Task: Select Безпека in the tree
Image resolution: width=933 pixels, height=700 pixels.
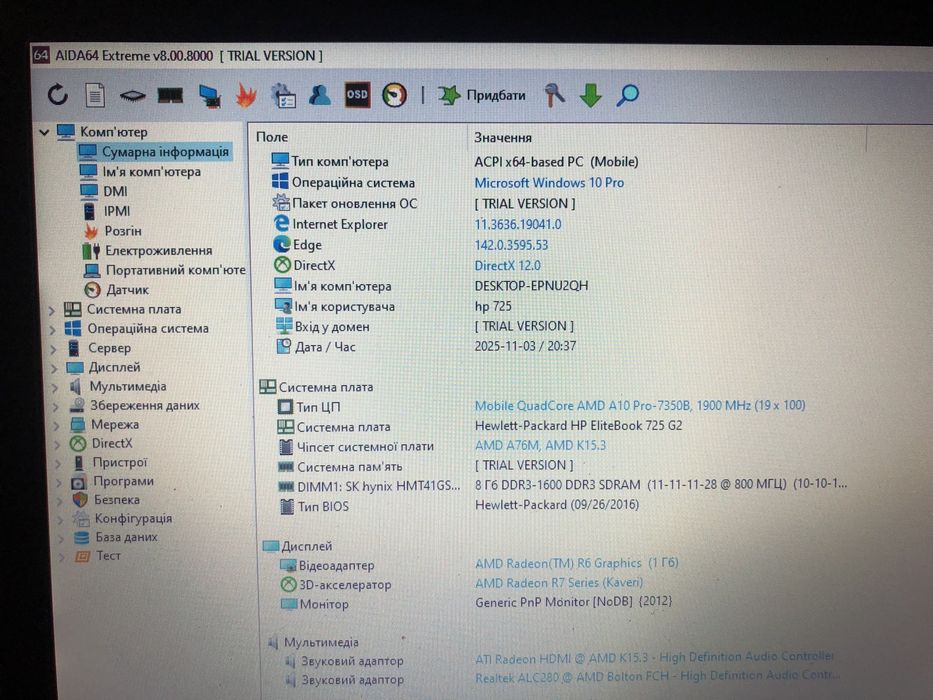Action: (x=117, y=499)
